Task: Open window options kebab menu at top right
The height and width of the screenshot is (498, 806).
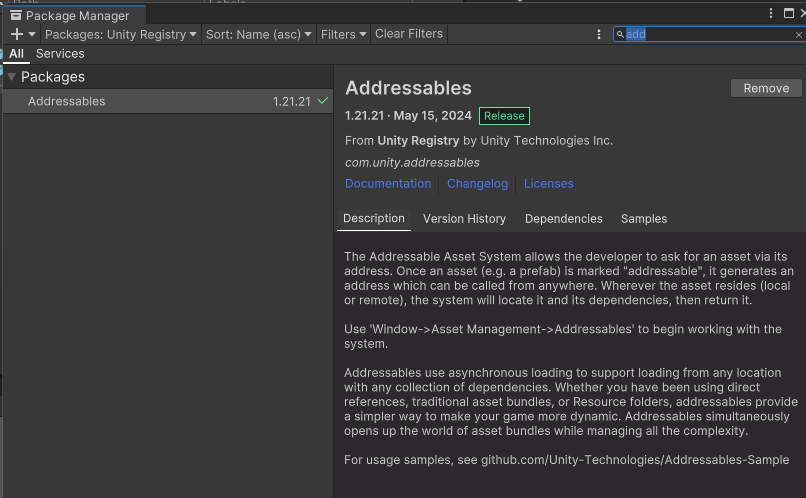Action: tap(771, 13)
